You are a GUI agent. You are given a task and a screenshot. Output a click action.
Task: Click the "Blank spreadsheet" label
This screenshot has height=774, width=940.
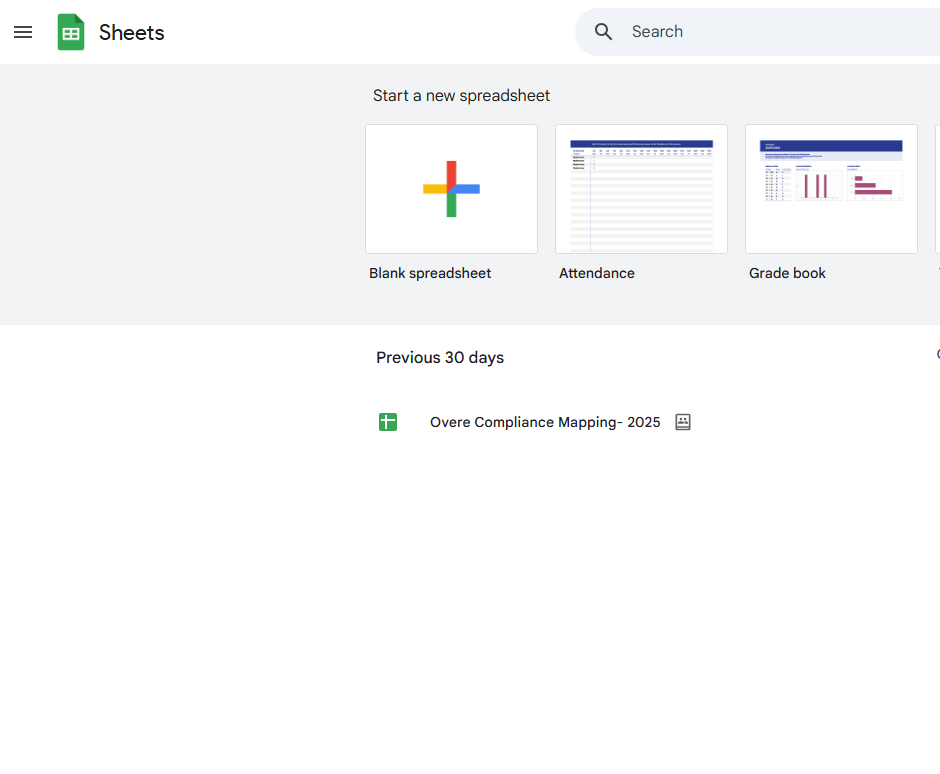(430, 273)
